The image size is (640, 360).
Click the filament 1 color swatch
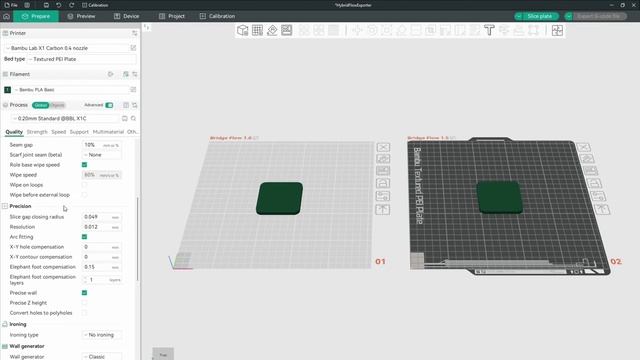(7, 90)
